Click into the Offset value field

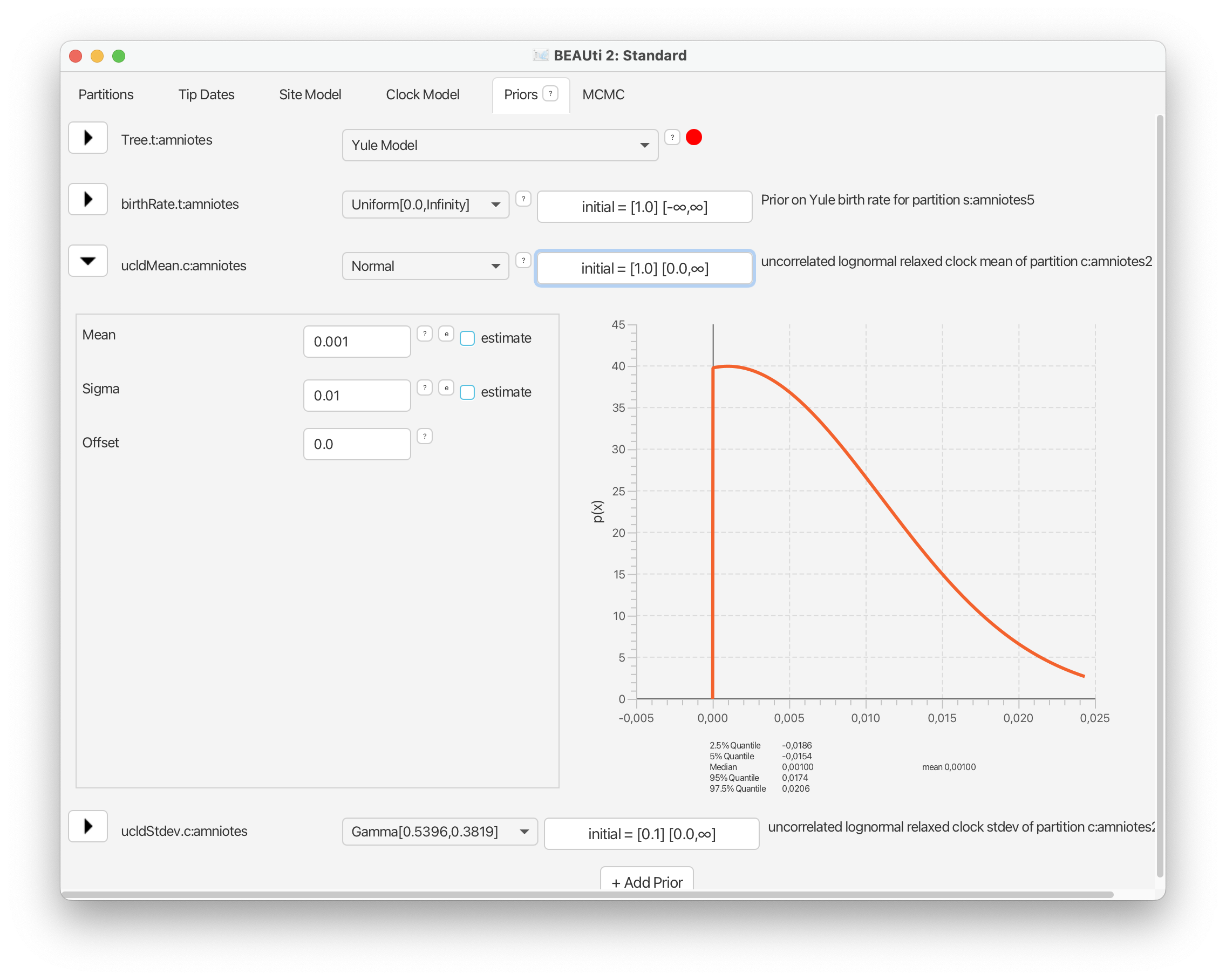point(357,444)
